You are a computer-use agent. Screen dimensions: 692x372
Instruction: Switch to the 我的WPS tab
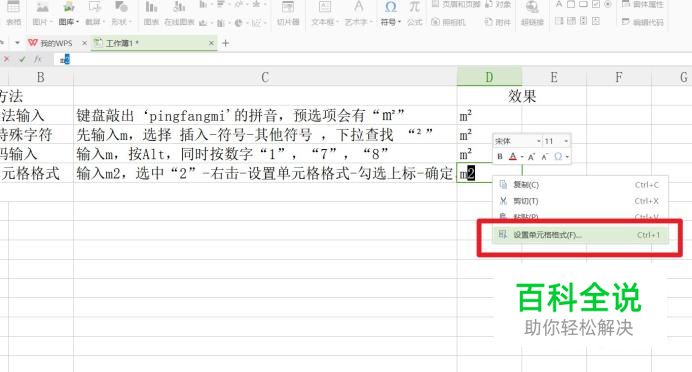(x=50, y=43)
